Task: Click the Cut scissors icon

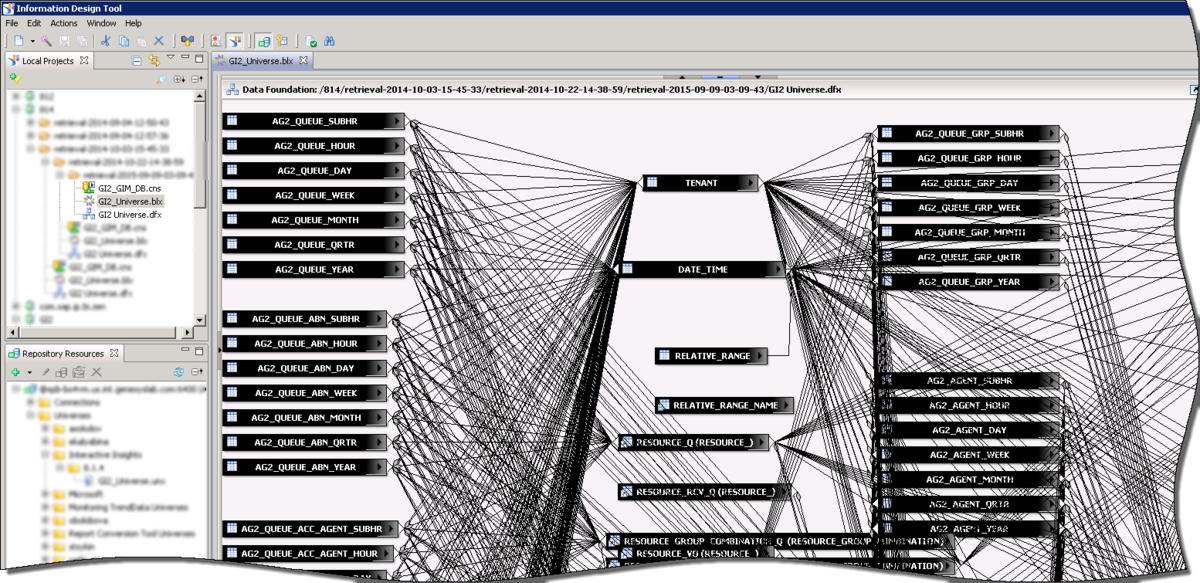Action: coord(105,41)
